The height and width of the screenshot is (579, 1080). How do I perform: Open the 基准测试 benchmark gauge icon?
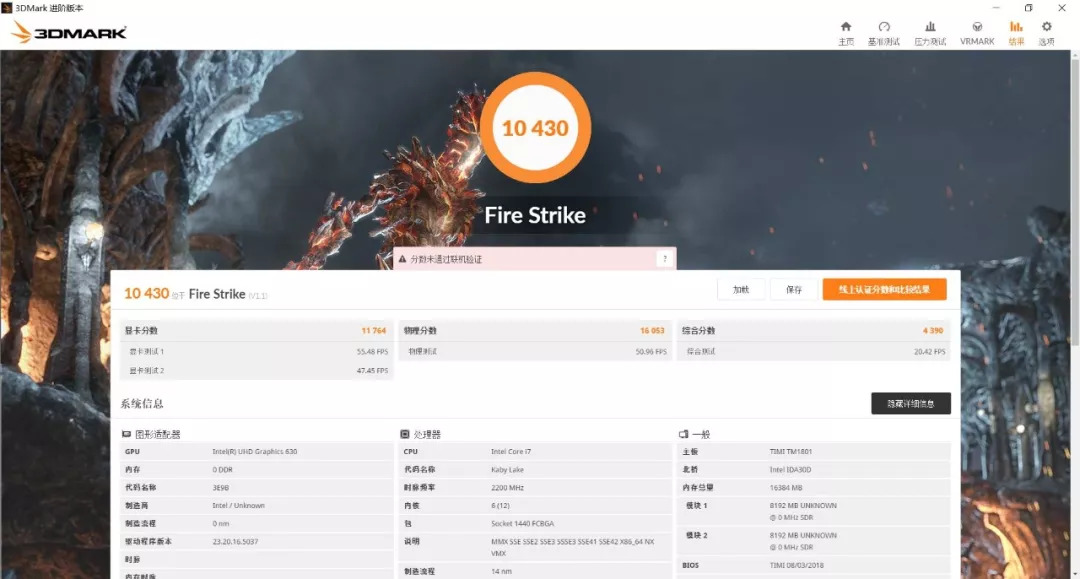pos(883,30)
